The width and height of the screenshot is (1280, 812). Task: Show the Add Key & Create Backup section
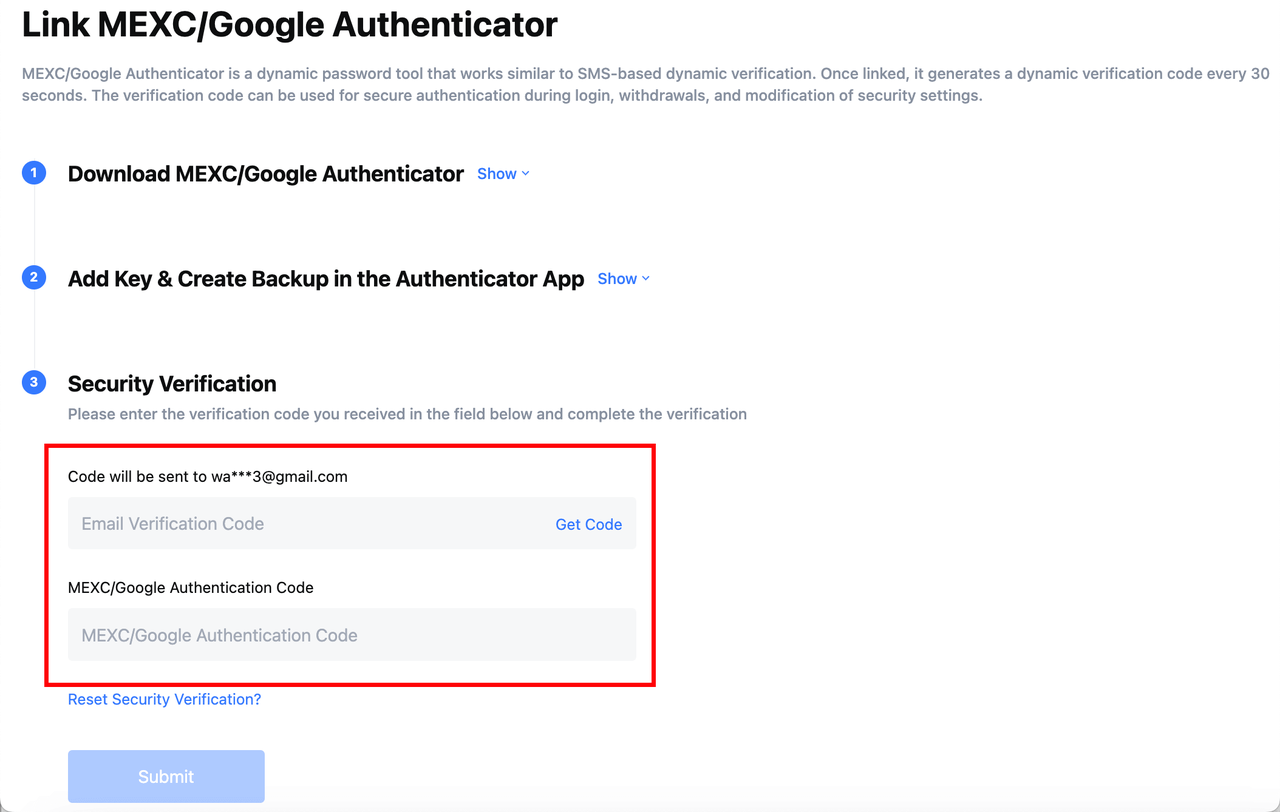pos(617,279)
